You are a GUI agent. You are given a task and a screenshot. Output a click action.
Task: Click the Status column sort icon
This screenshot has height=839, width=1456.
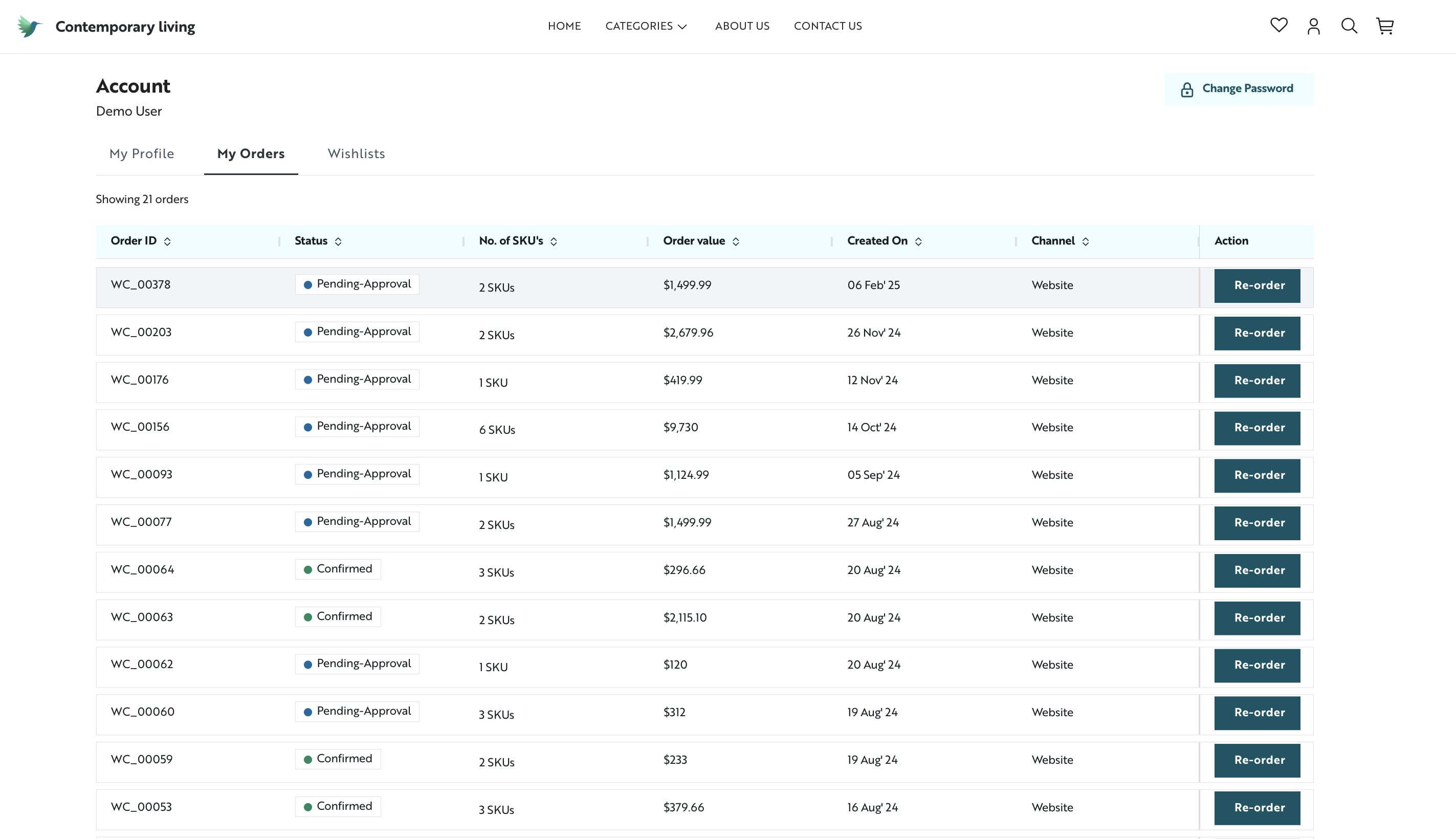click(x=340, y=241)
